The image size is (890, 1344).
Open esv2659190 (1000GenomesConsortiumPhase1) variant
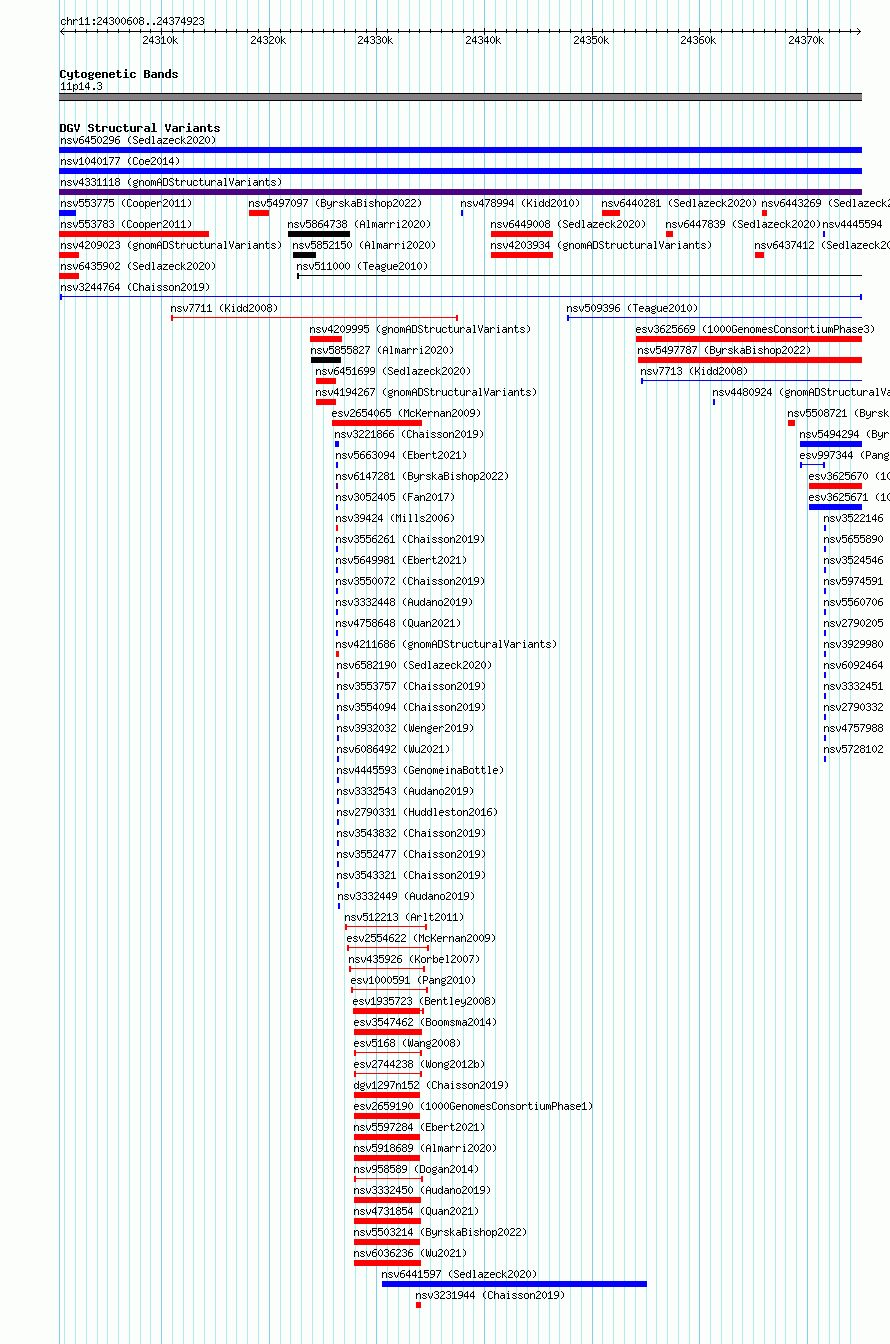(x=473, y=1106)
